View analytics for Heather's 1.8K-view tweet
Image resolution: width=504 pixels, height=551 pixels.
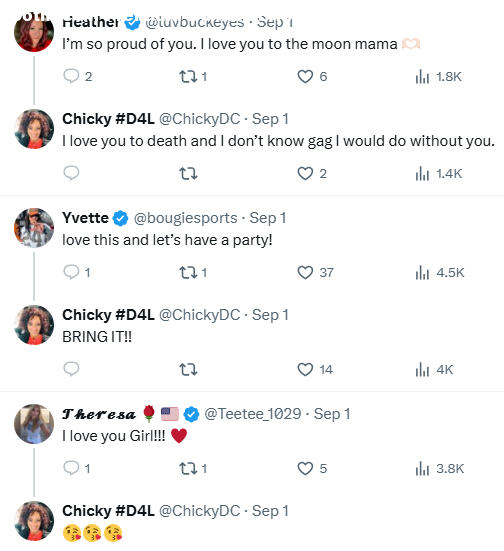point(438,77)
